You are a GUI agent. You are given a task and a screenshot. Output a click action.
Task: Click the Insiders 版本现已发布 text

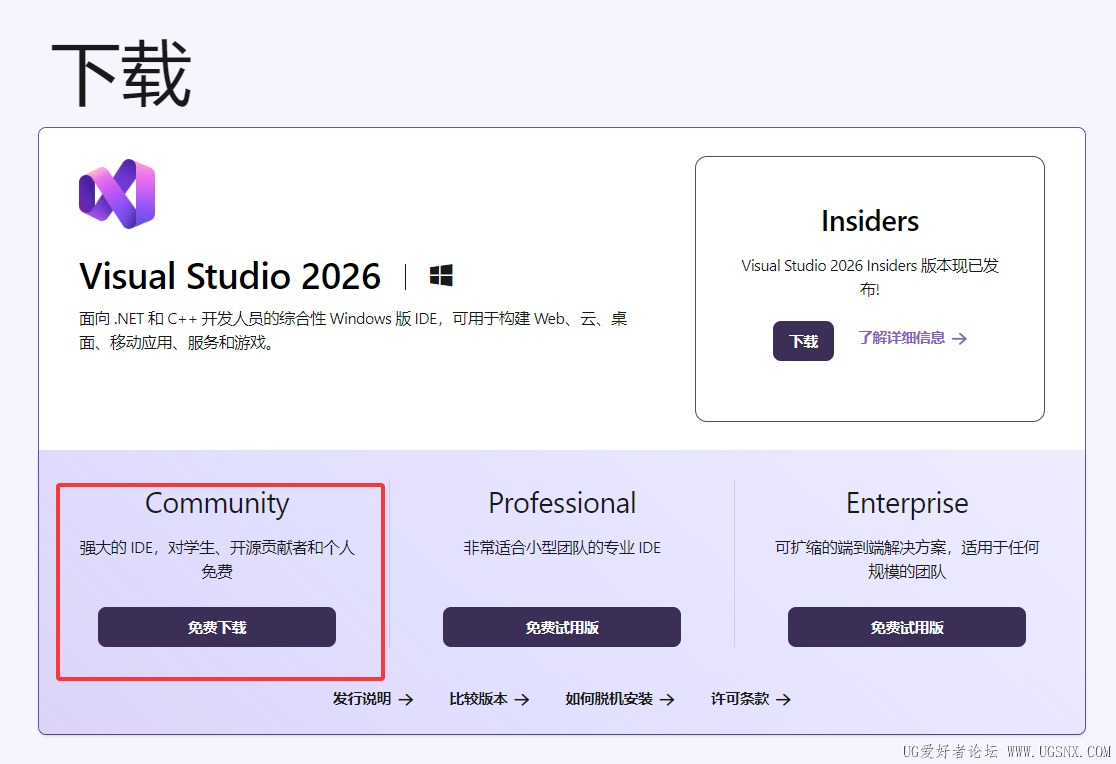(x=870, y=277)
